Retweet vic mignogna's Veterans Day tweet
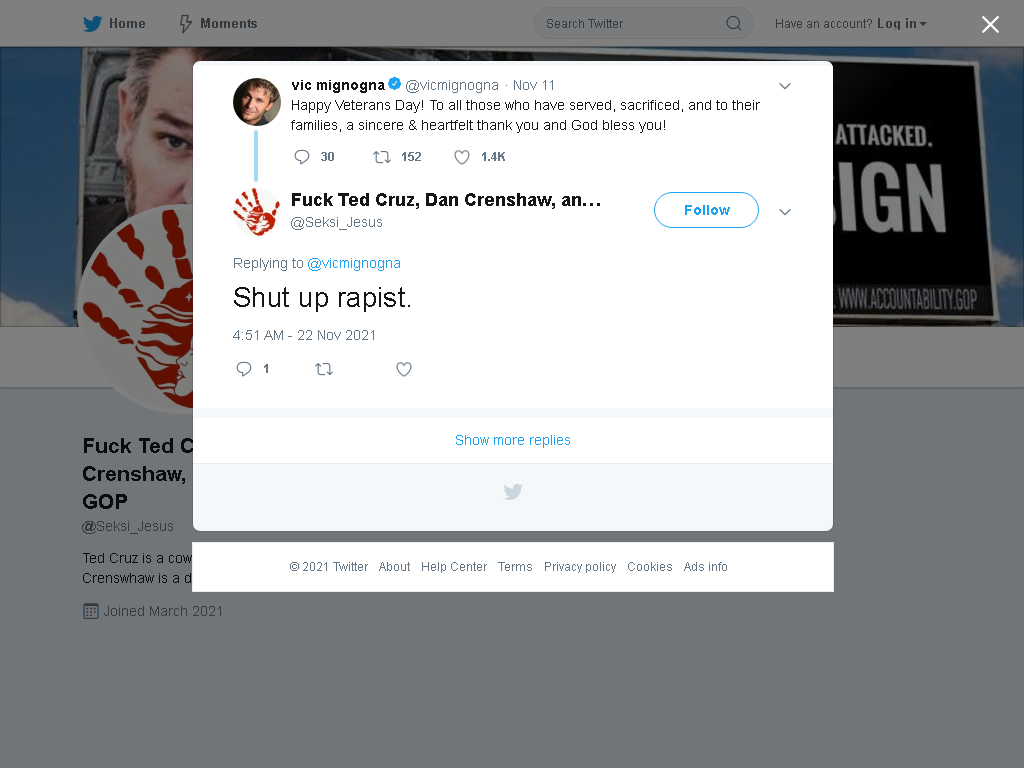The width and height of the screenshot is (1024, 768). pyautogui.click(x=381, y=157)
